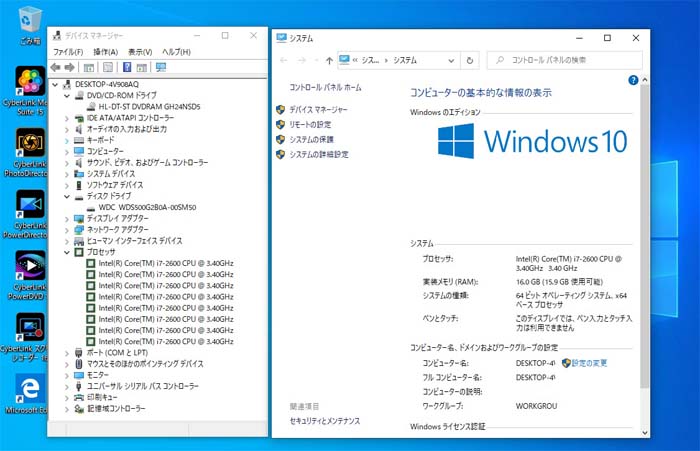Click デバイス マネージャー link in System window
Viewport: 700px width, 451px height.
pyautogui.click(x=318, y=109)
